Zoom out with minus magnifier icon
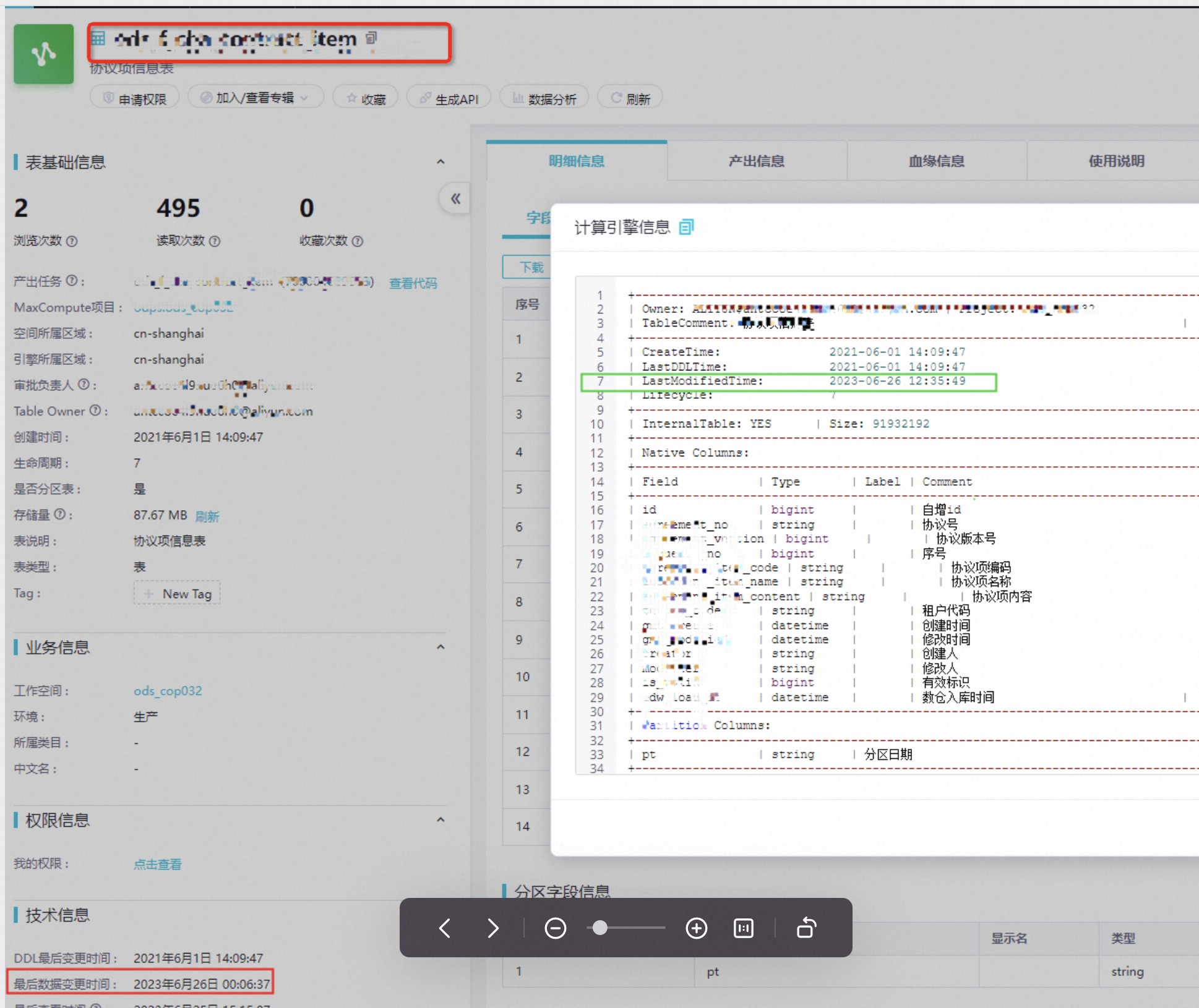 click(x=555, y=928)
